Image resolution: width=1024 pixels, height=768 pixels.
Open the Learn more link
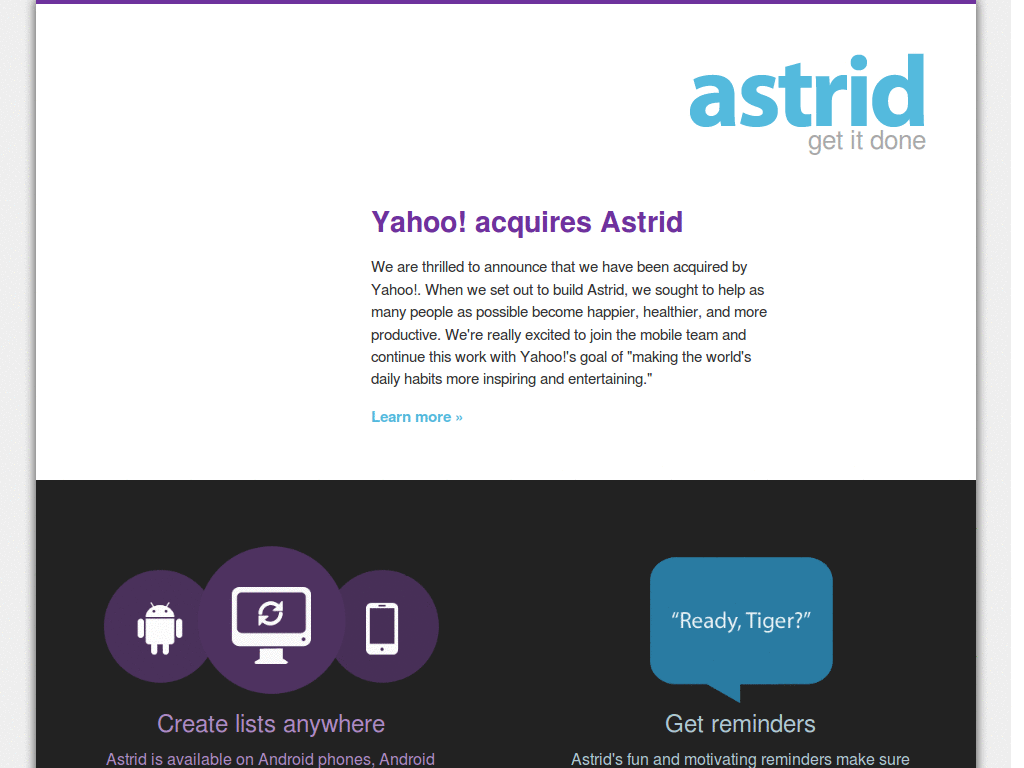coord(417,417)
